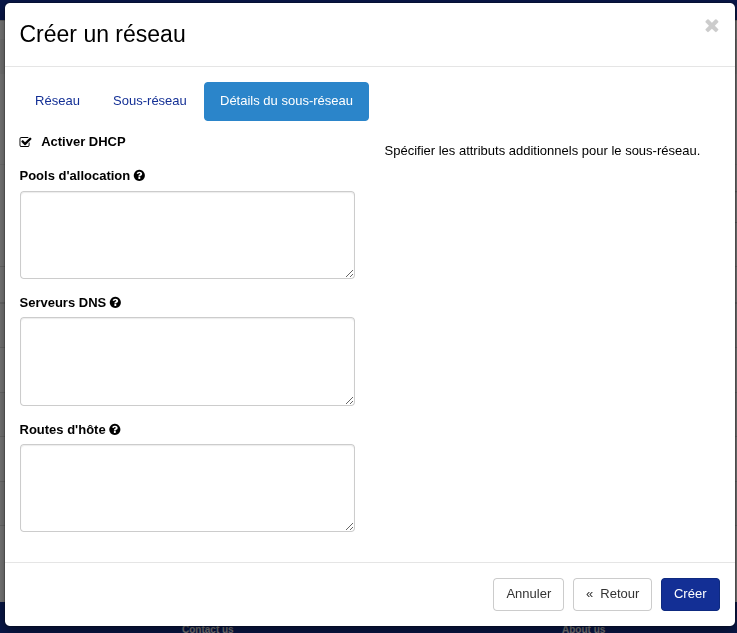This screenshot has width=737, height=633.
Task: Focus the Routes d'hôte text area
Action: [187, 488]
